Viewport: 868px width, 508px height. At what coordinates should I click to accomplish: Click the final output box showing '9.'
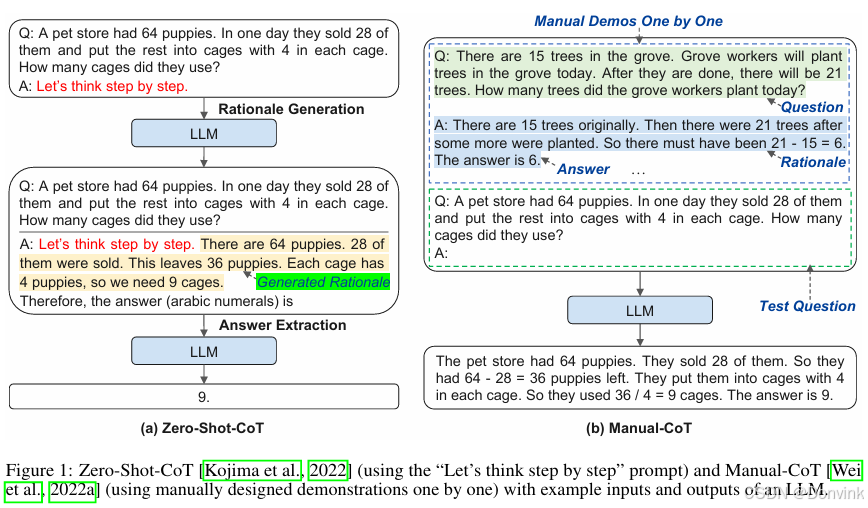tap(204, 397)
